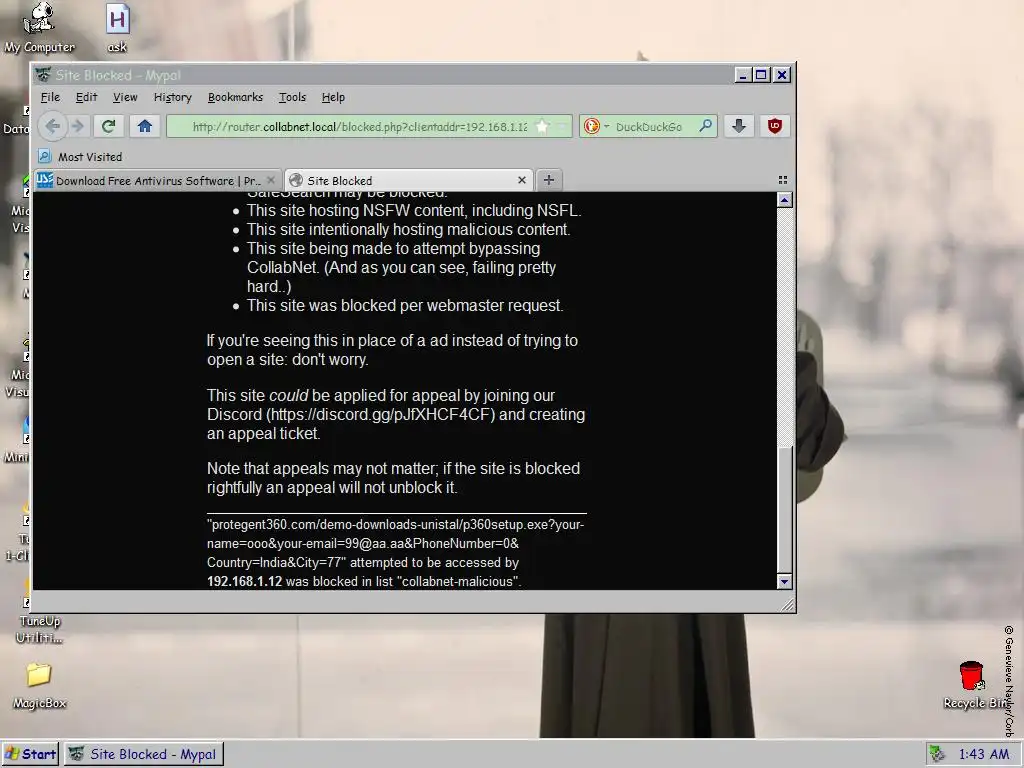Image resolution: width=1024 pixels, height=768 pixels.
Task: Open the File menu
Action: (50, 97)
